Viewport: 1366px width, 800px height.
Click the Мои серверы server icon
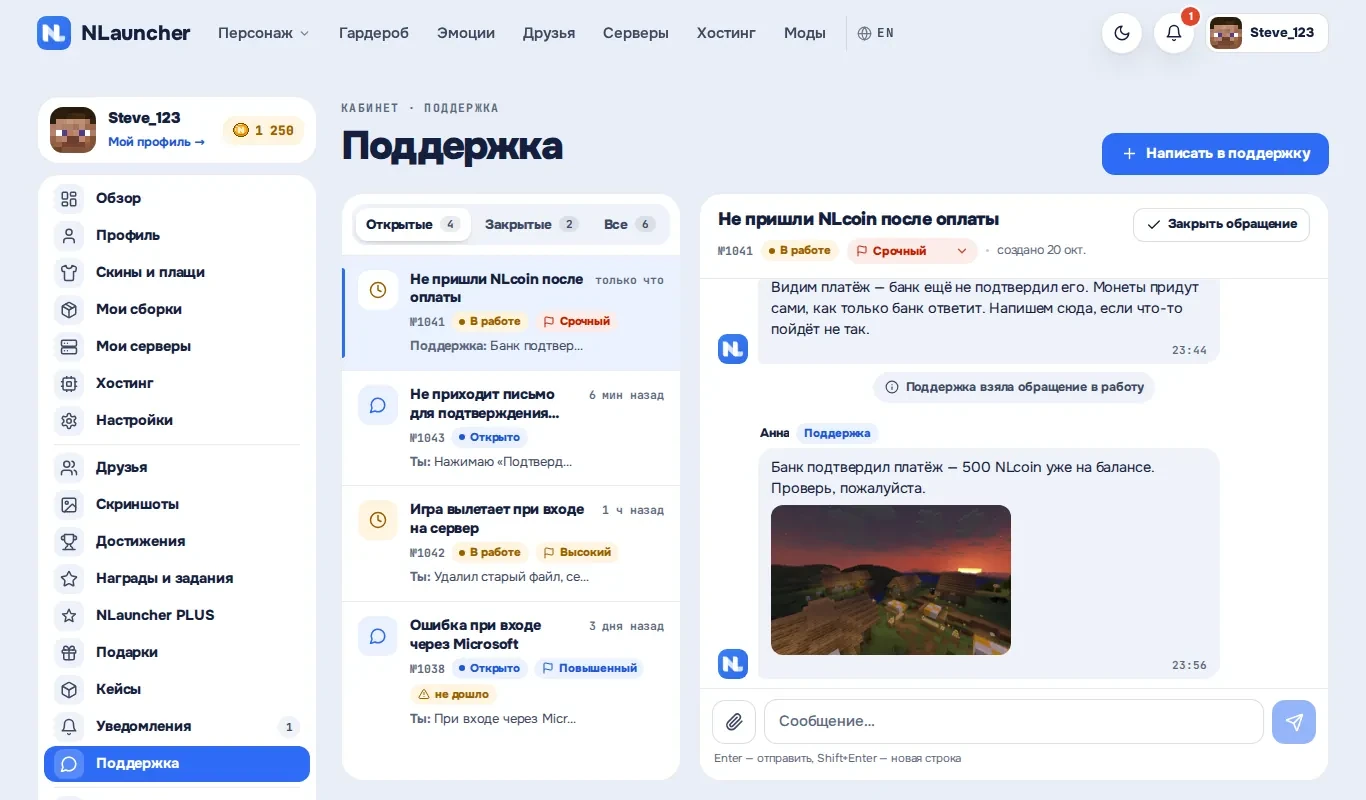69,346
